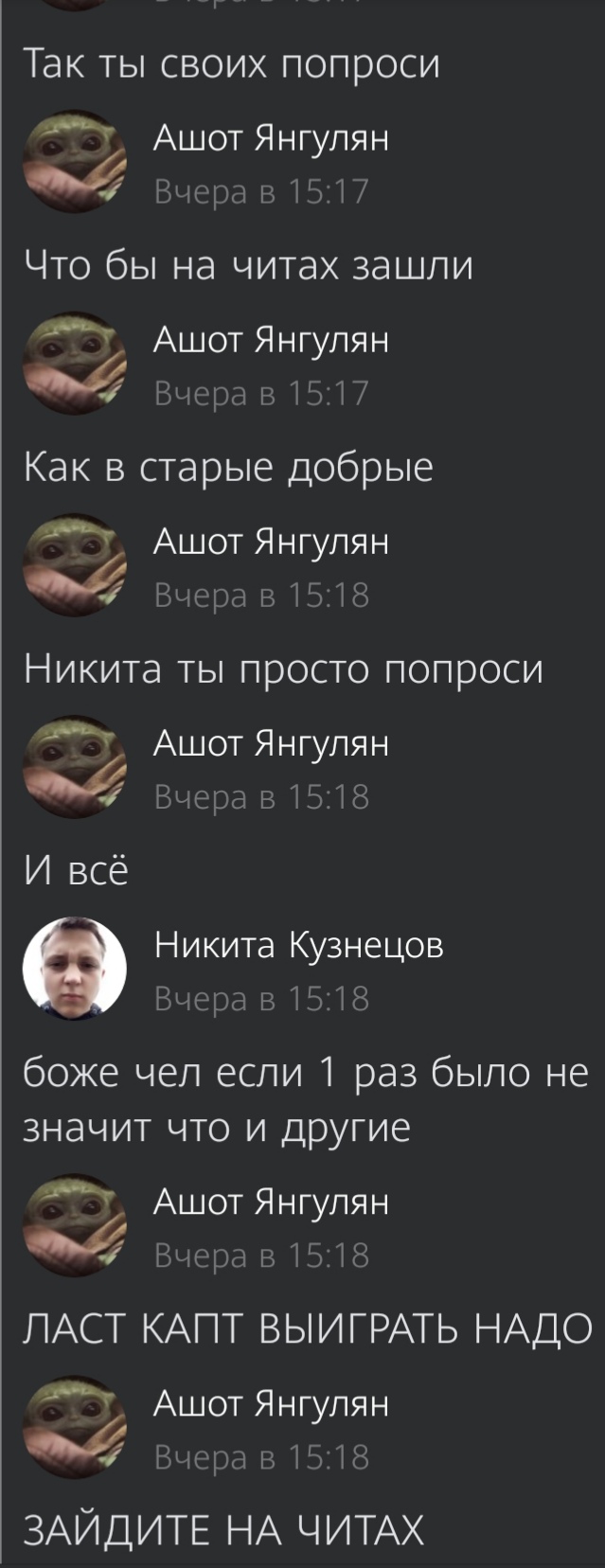
Task: Click the message "Как в старые добрые"
Action: pyautogui.click(x=228, y=467)
